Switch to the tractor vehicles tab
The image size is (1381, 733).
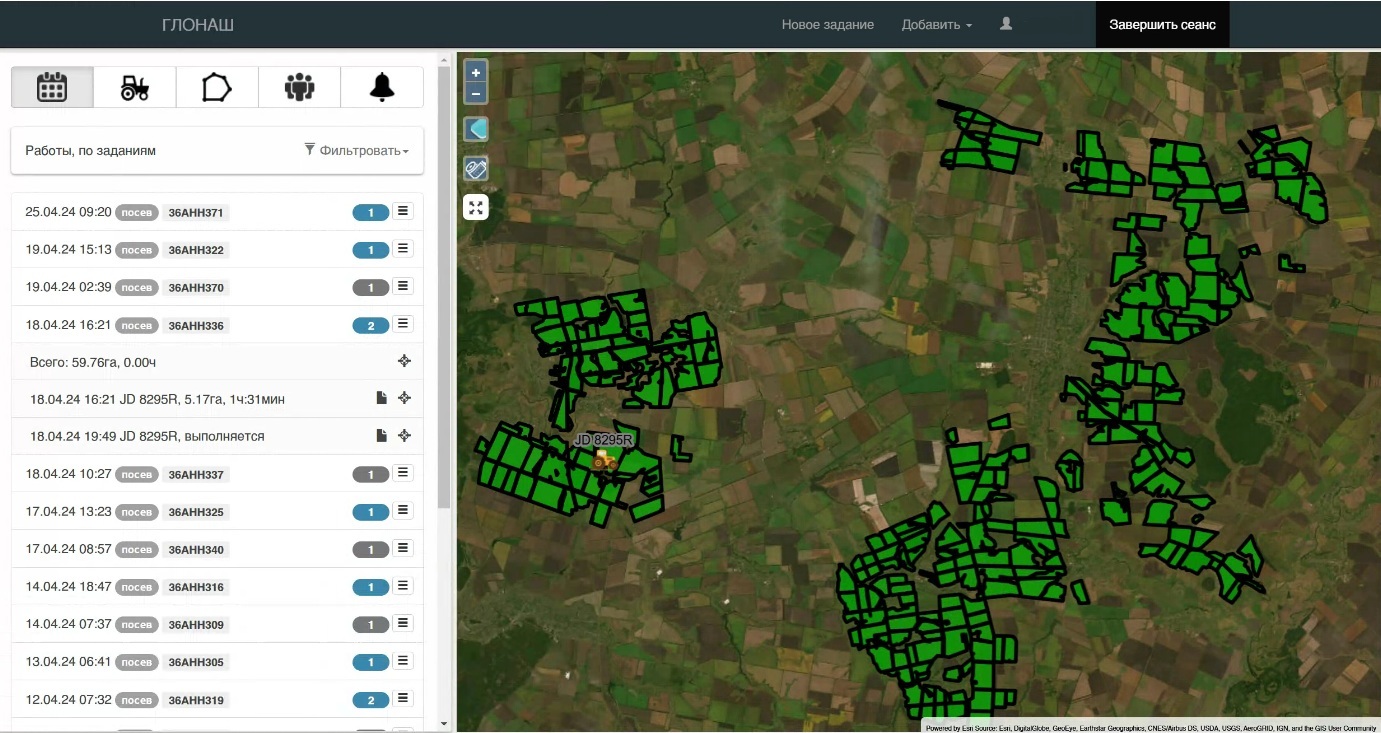pyautogui.click(x=135, y=87)
